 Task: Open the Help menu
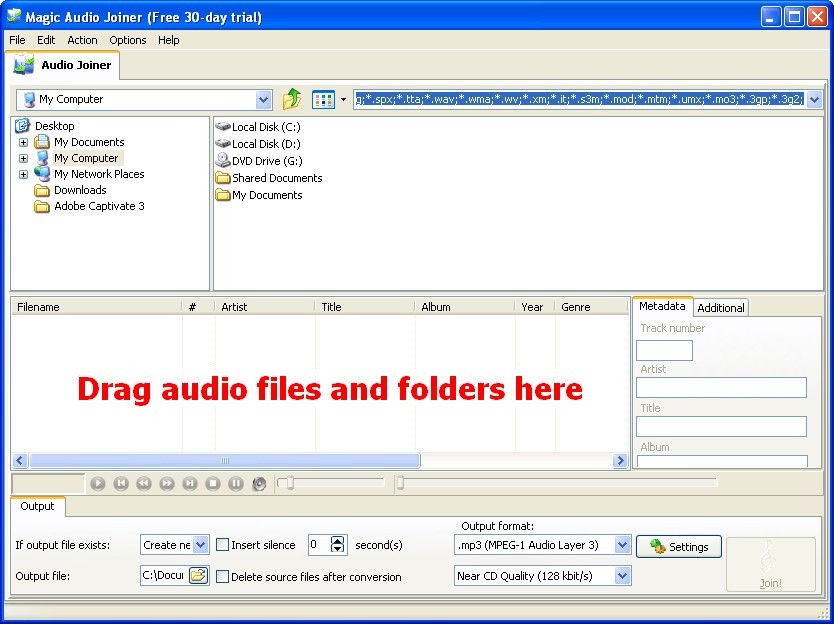tap(169, 40)
